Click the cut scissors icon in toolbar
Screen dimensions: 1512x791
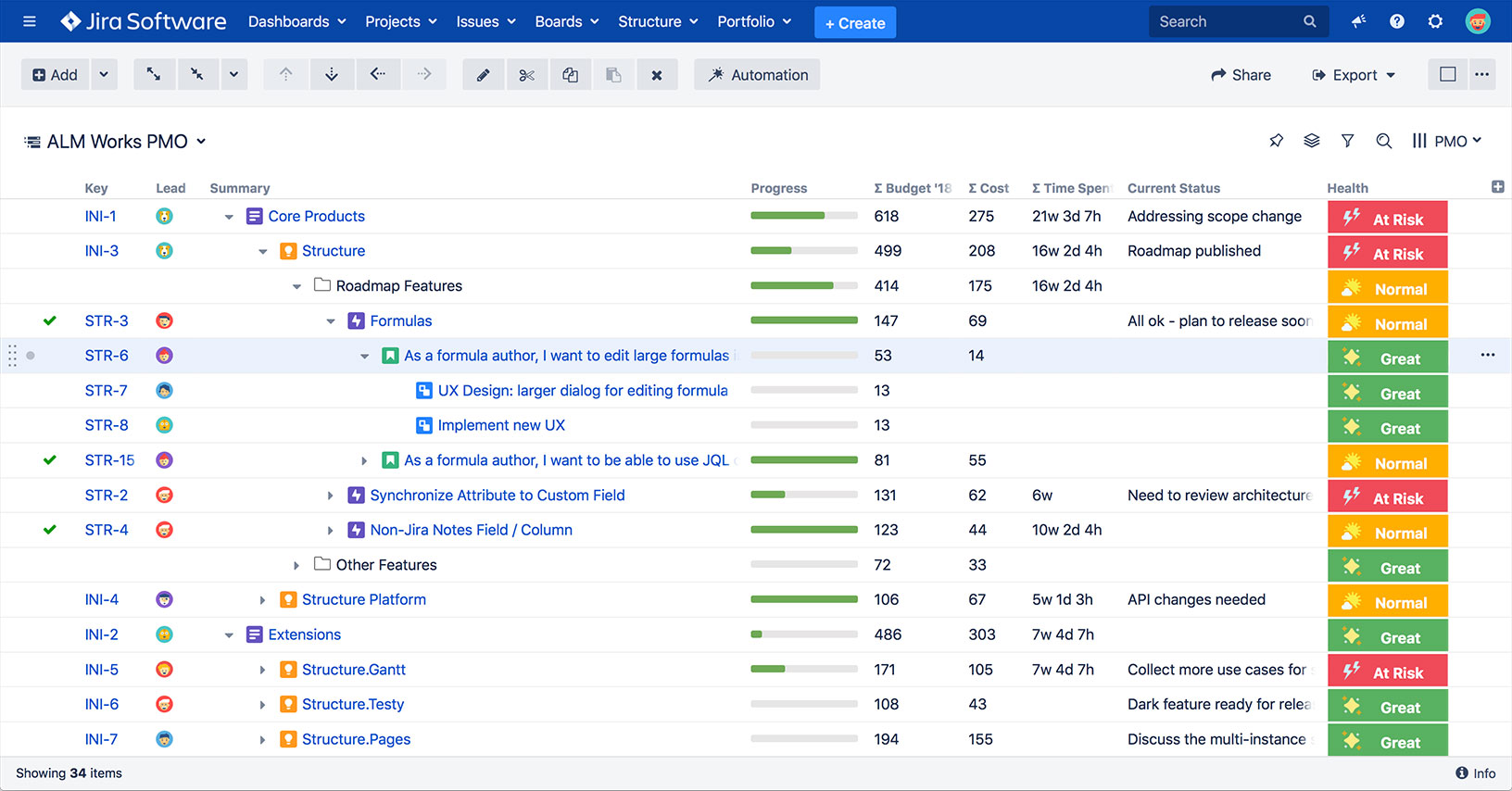[x=527, y=75]
